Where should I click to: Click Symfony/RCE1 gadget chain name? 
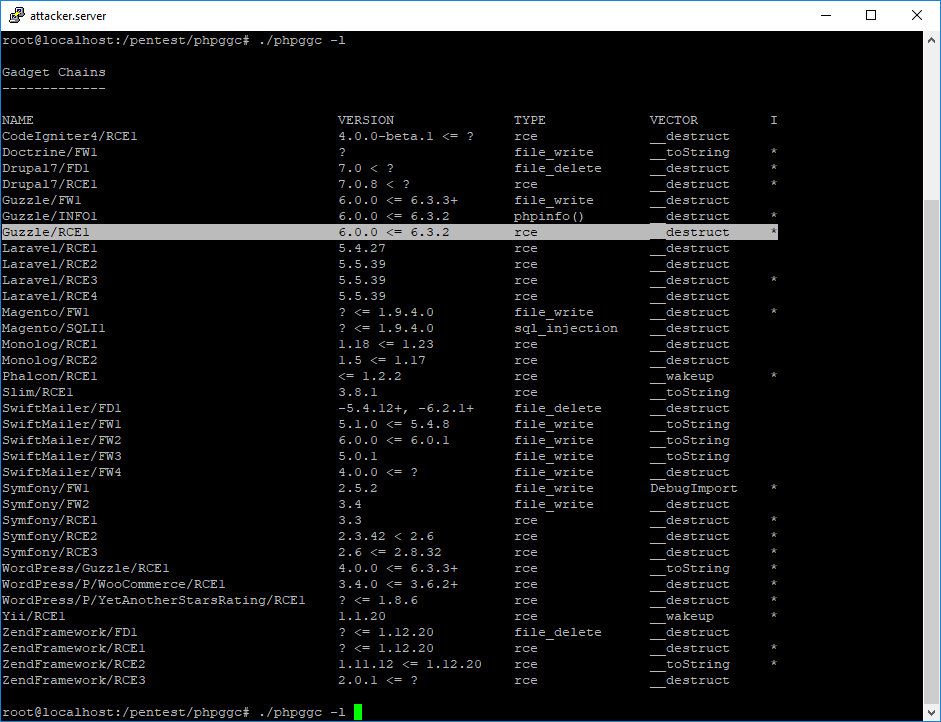point(50,520)
